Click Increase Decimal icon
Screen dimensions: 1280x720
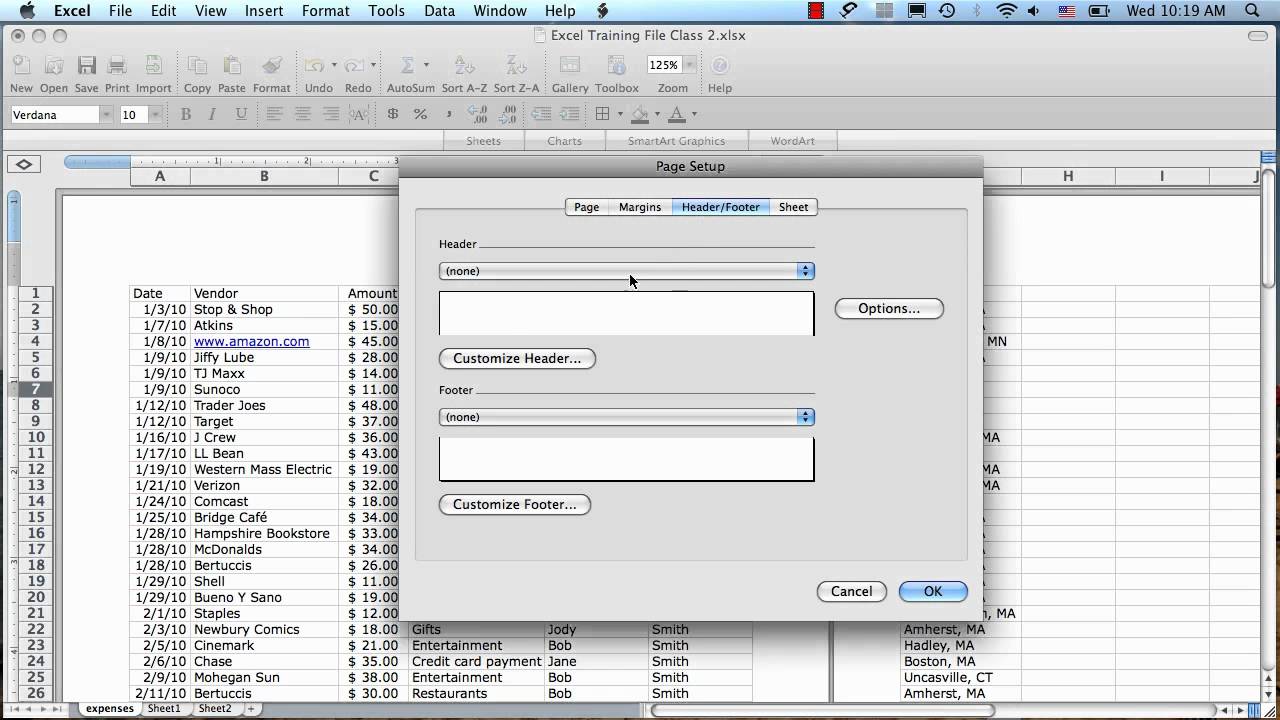[477, 114]
